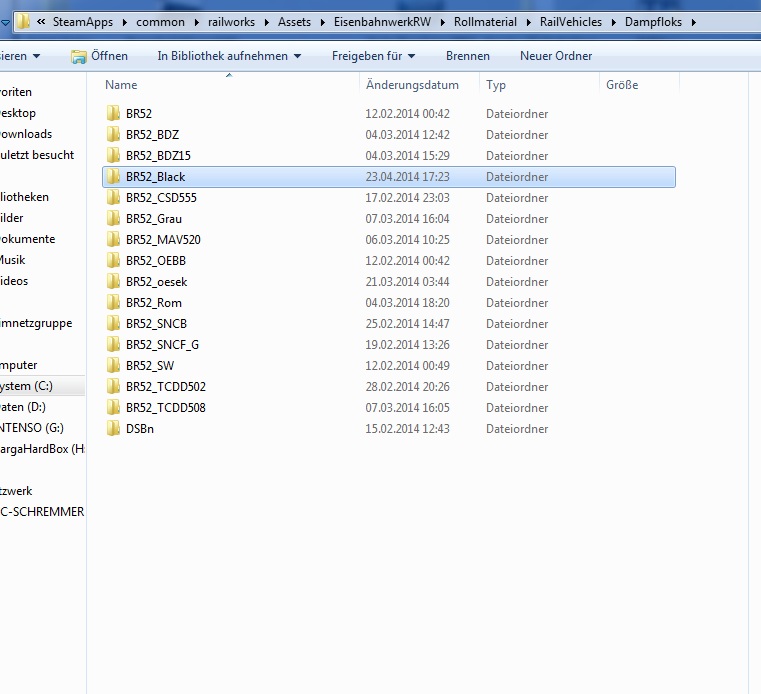Select Bibliotheken in navigation pane
The image size is (761, 694).
[24, 197]
